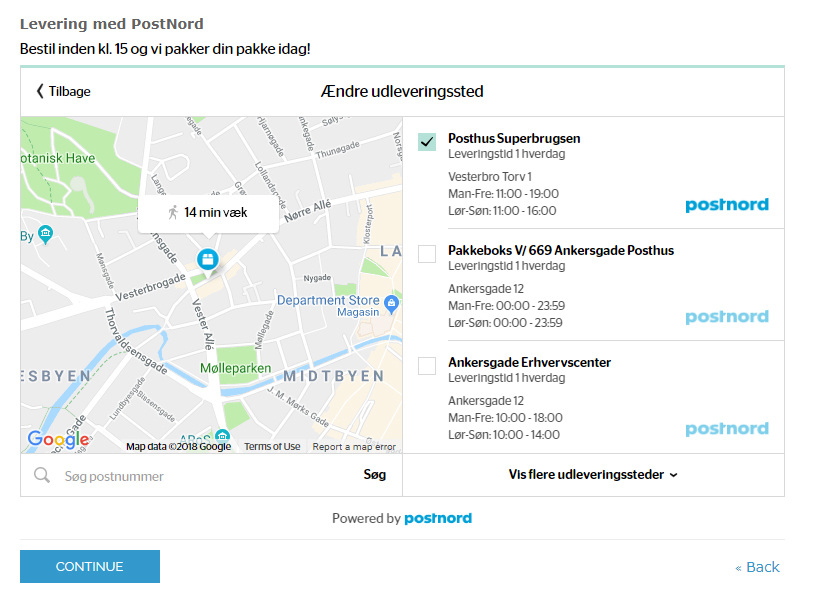Click the Vesterbrogade street label
Image resolution: width=816 pixels, height=593 pixels.
click(x=150, y=287)
